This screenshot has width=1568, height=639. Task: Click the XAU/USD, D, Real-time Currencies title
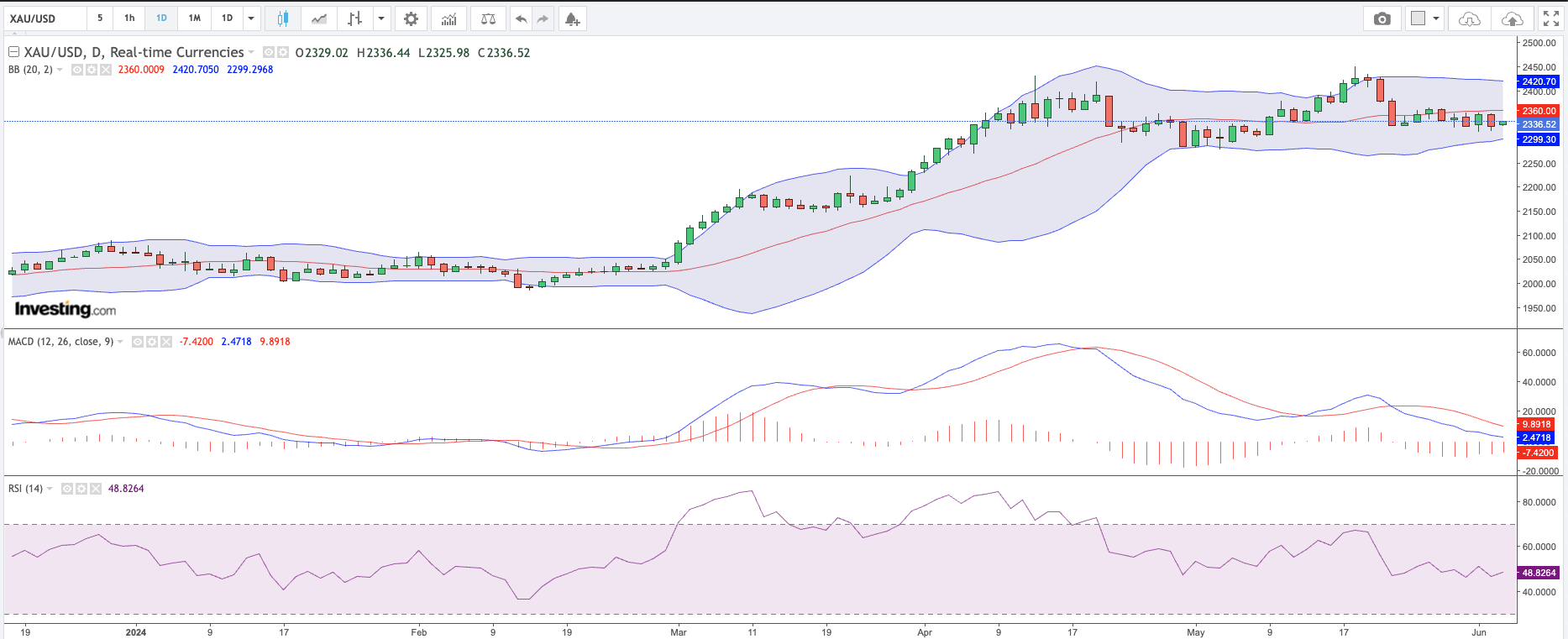(x=134, y=52)
